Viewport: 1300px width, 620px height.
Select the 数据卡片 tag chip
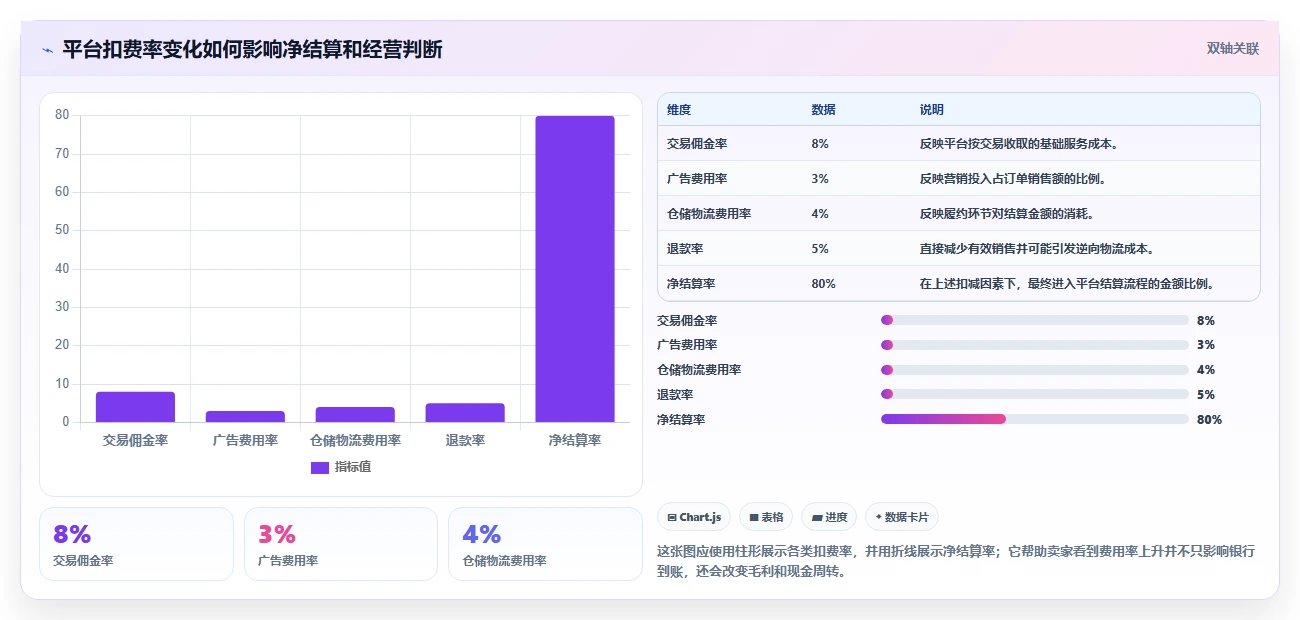click(x=902, y=517)
